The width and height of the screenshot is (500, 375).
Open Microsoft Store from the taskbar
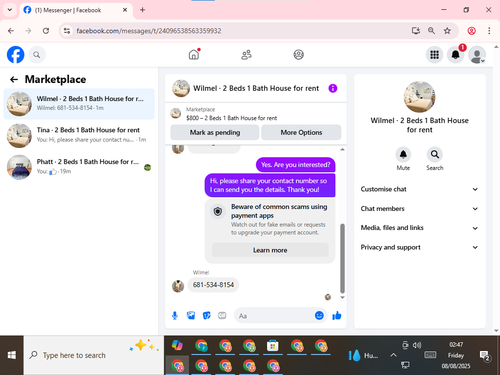pyautogui.click(x=272, y=346)
